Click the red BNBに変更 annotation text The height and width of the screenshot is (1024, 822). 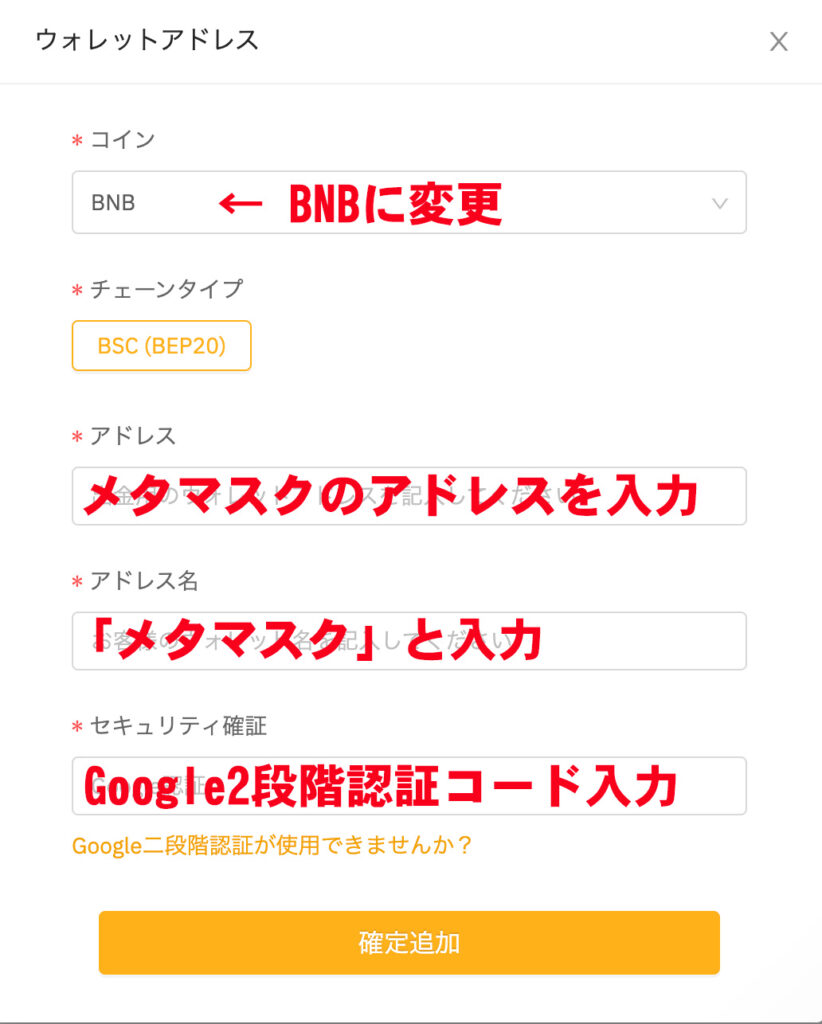(x=395, y=204)
